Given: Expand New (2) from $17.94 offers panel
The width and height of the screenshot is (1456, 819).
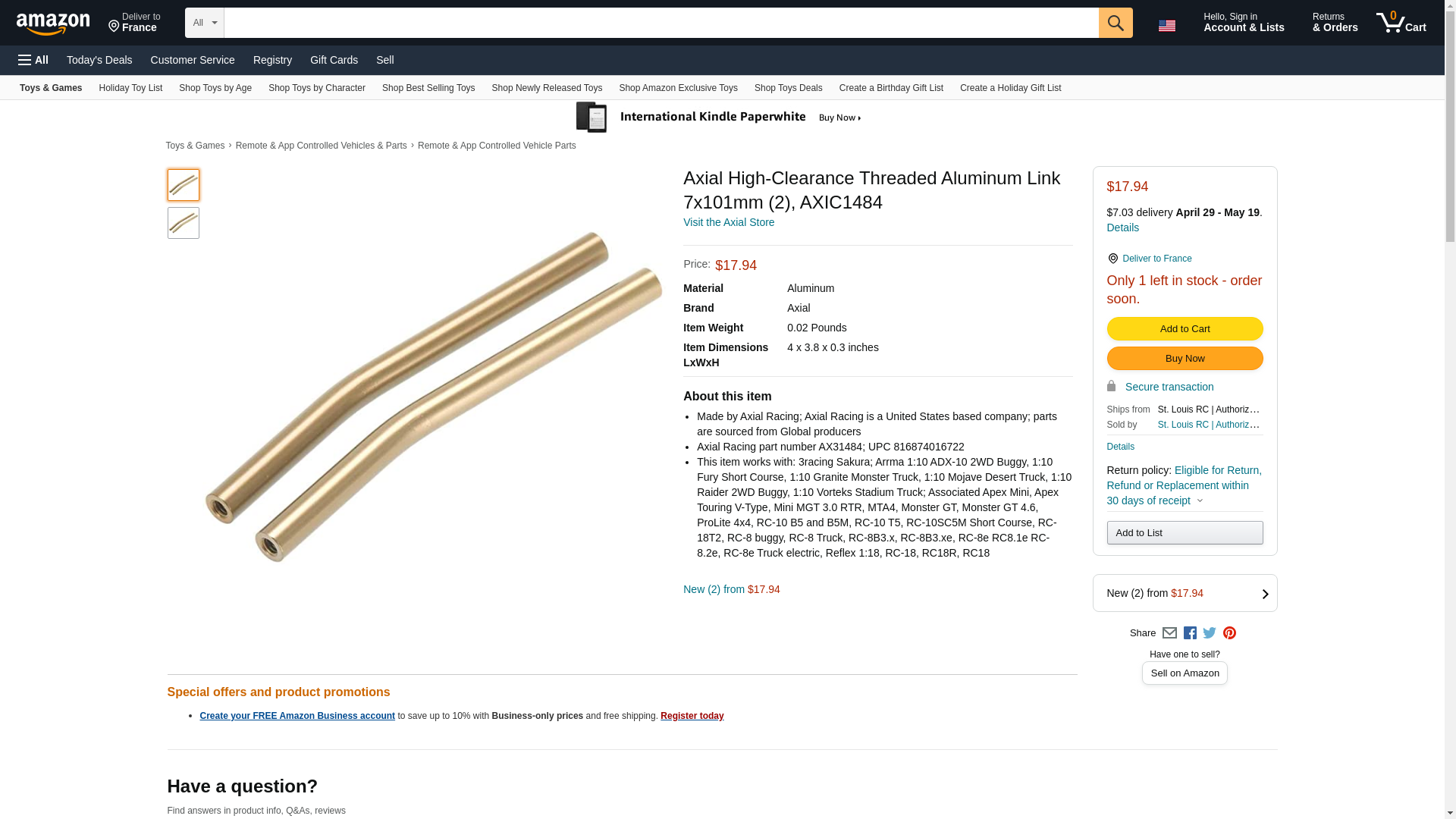Looking at the screenshot, I should [1264, 594].
